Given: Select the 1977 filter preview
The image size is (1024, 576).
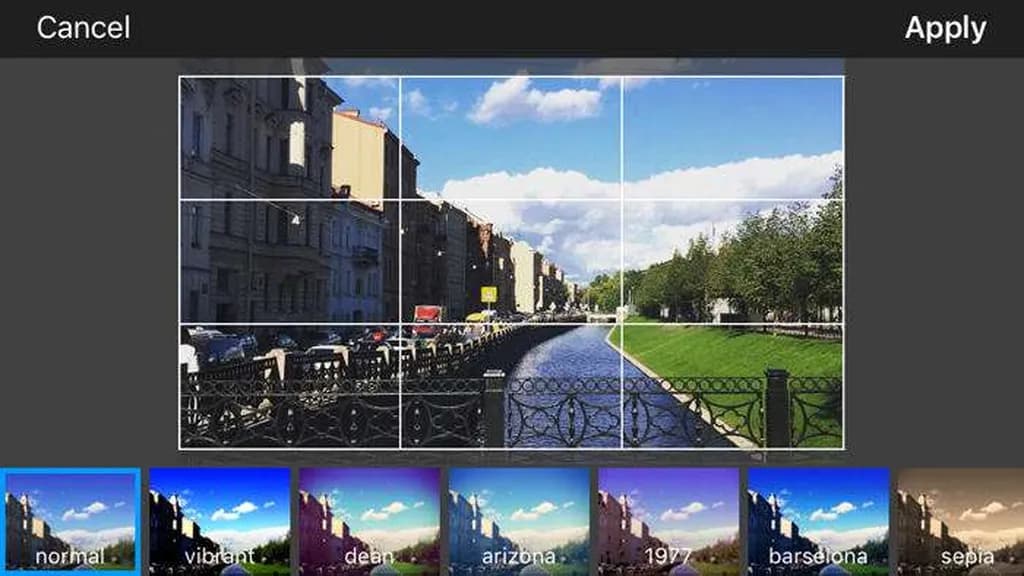Looking at the screenshot, I should 668,521.
